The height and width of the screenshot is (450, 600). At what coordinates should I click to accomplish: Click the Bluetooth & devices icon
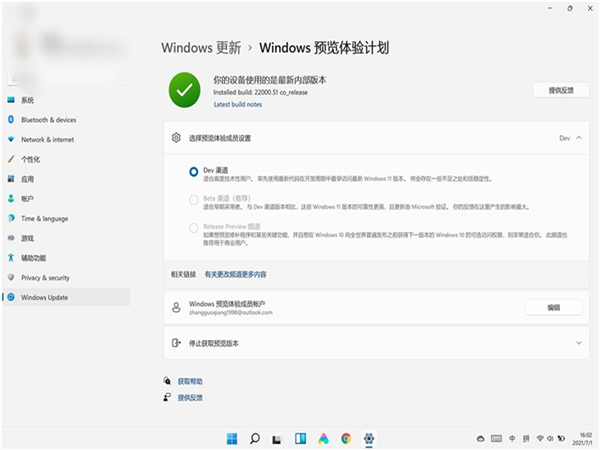[x=11, y=120]
